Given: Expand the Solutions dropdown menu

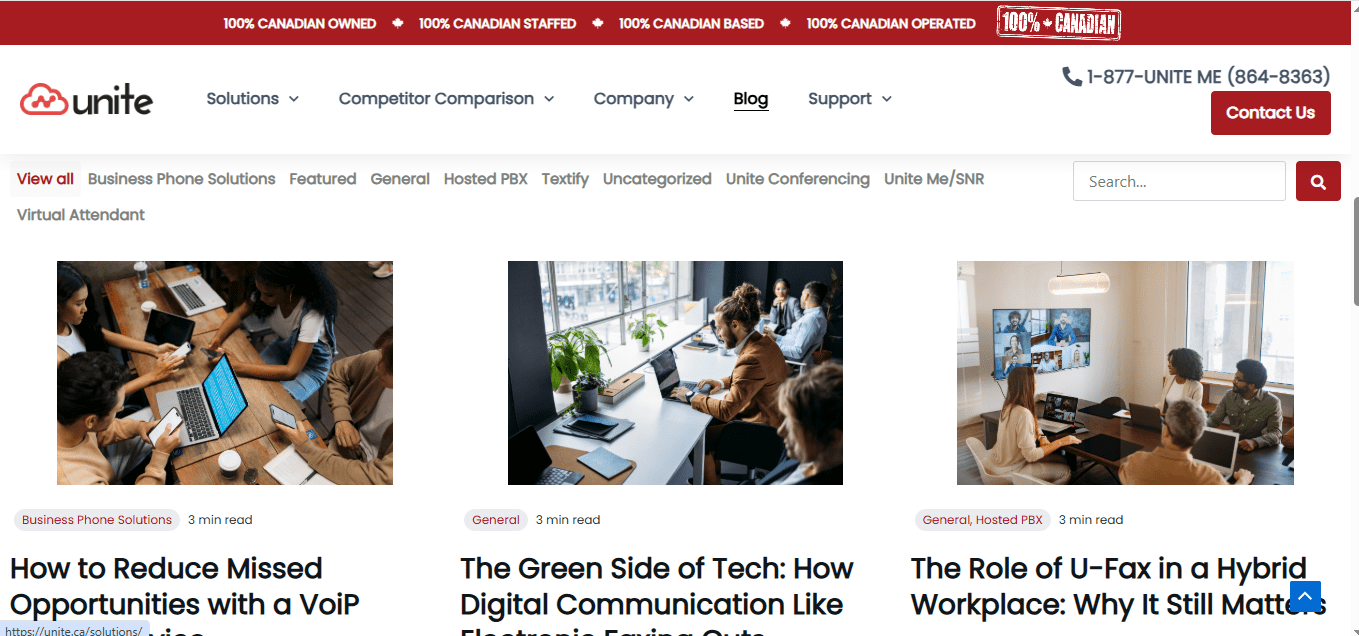Looking at the screenshot, I should (253, 98).
